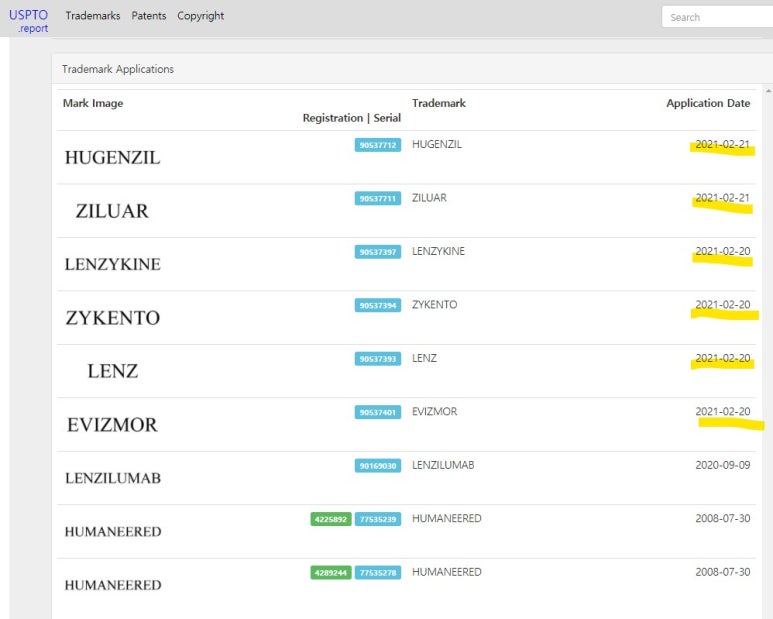Select HUGENZIL application date 2021-02-21
Image resolution: width=773 pixels, height=619 pixels.
point(722,144)
